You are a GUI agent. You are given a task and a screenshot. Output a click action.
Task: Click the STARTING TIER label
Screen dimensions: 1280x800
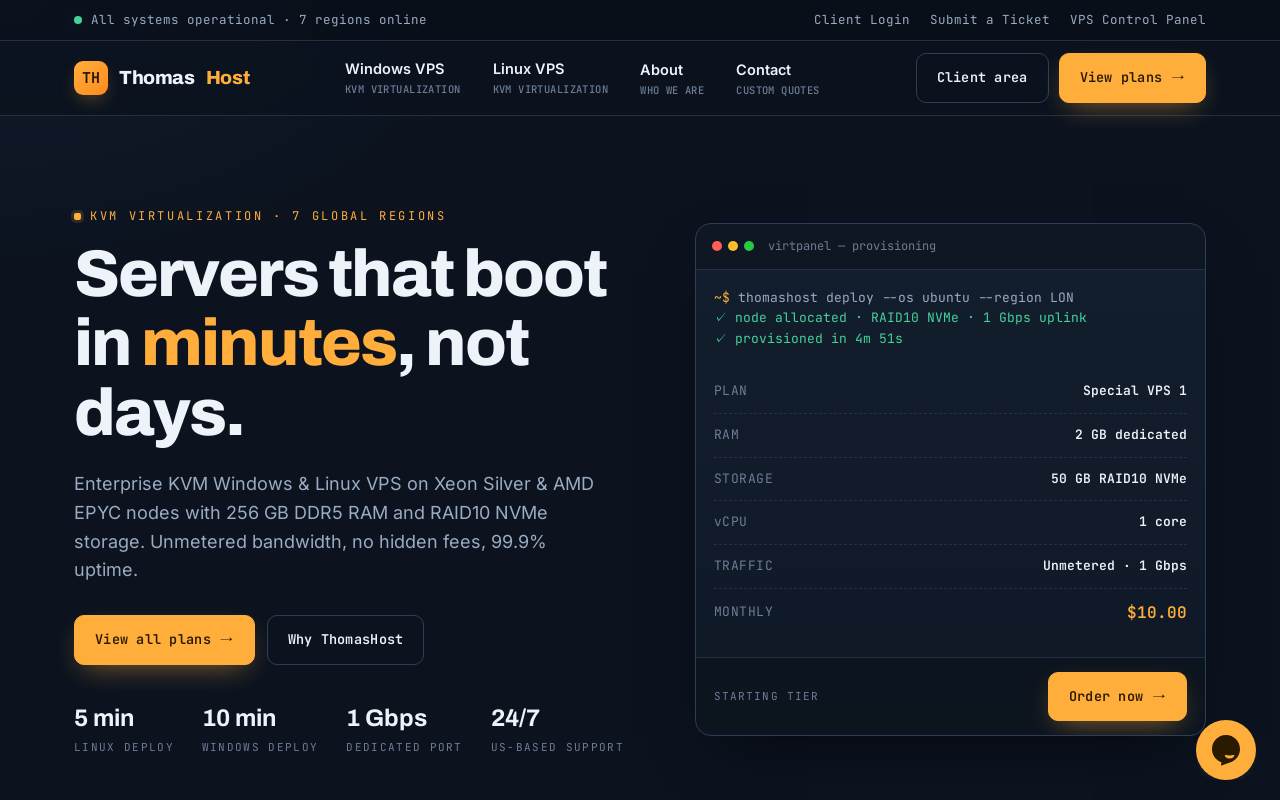click(x=766, y=696)
